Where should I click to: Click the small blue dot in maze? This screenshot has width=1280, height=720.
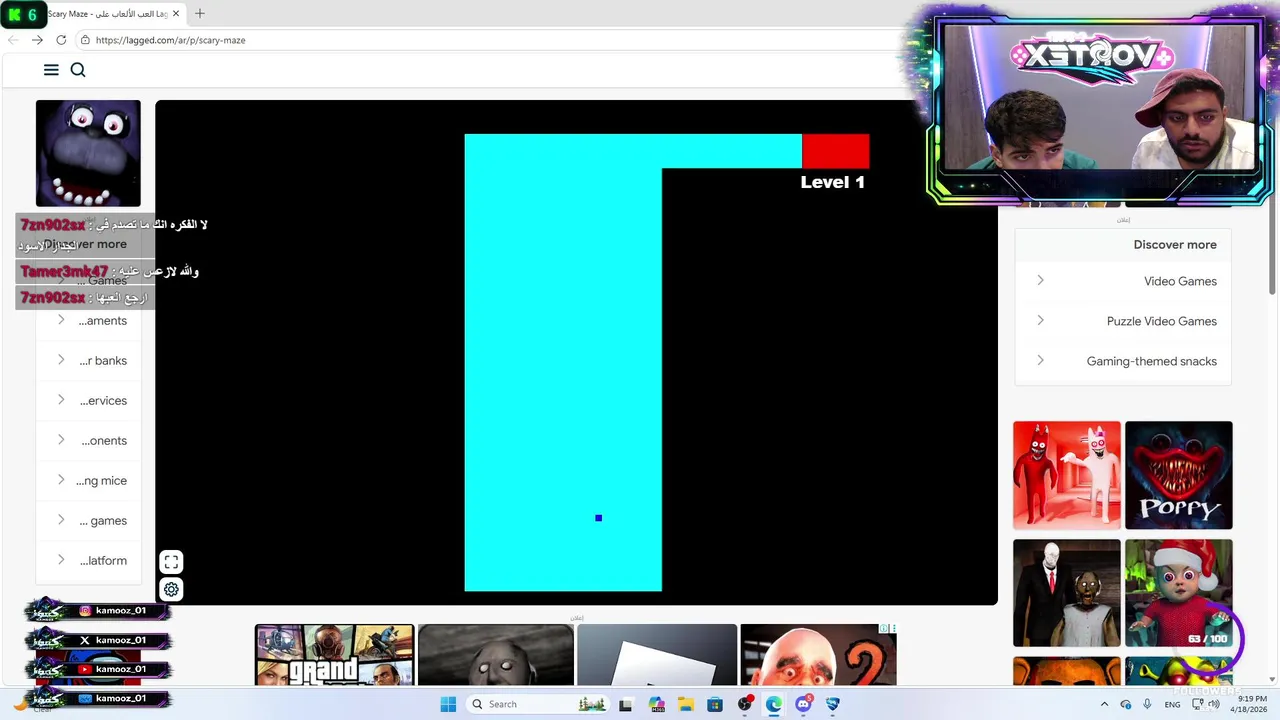(x=598, y=518)
